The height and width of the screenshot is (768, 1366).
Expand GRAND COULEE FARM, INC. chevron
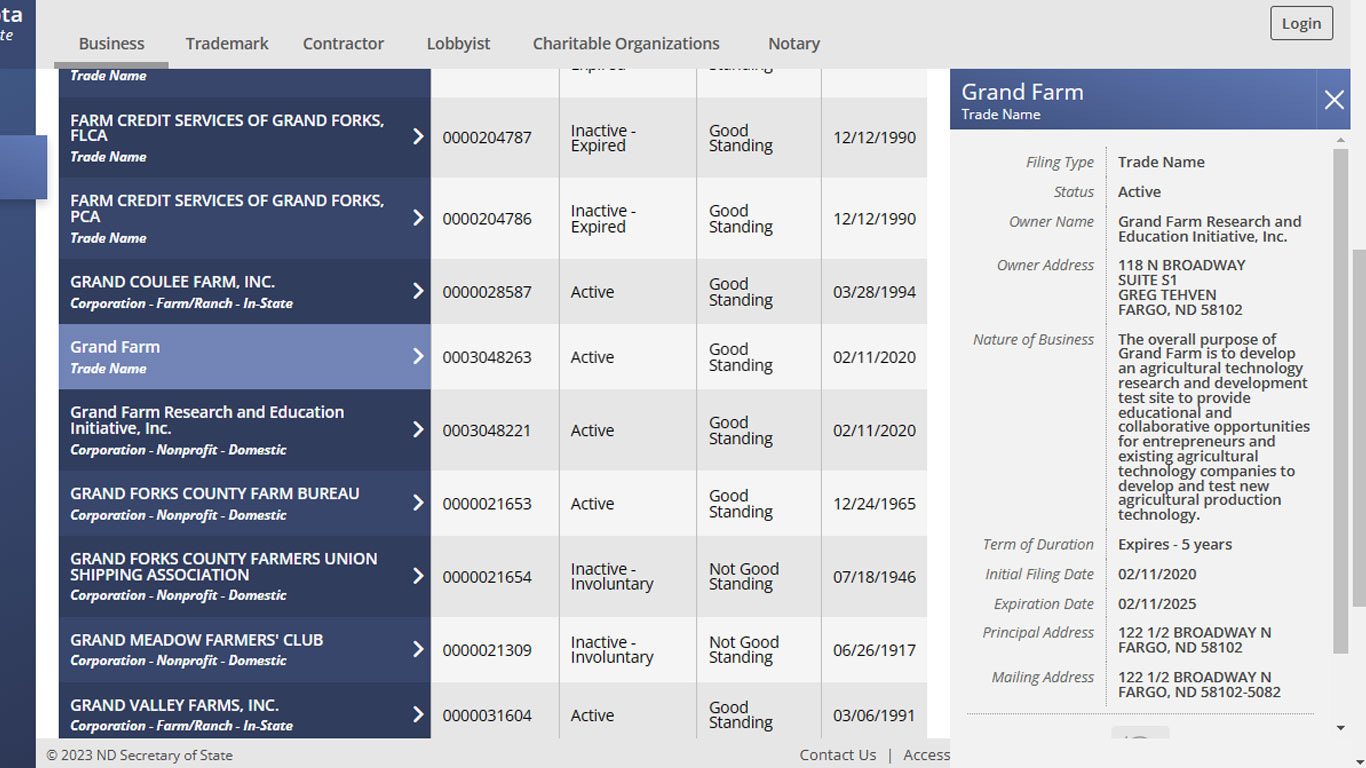[x=419, y=291]
